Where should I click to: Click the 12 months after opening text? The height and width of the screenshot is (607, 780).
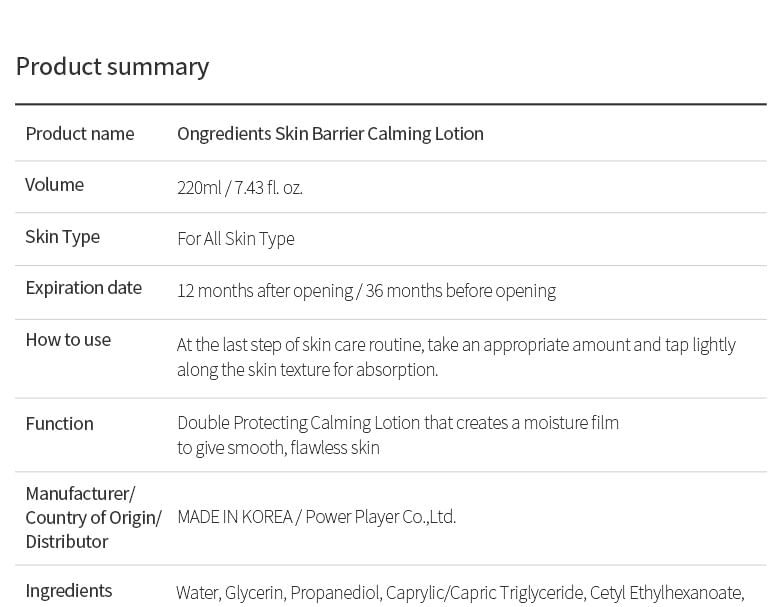265,291
